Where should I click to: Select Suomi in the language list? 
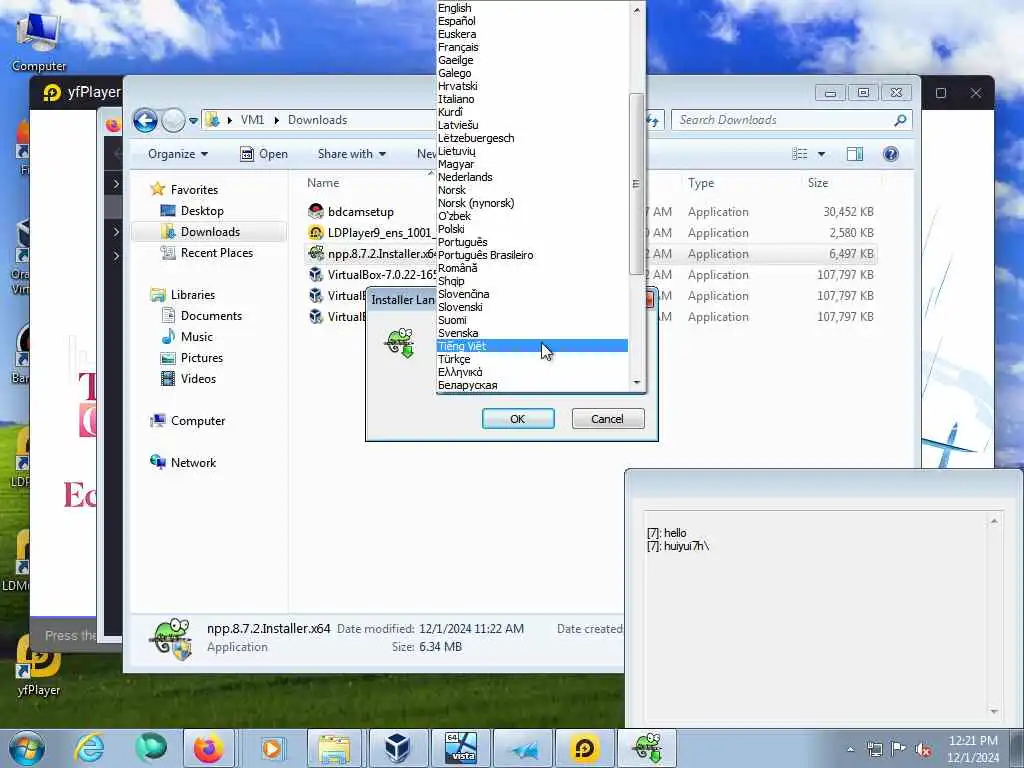532,320
